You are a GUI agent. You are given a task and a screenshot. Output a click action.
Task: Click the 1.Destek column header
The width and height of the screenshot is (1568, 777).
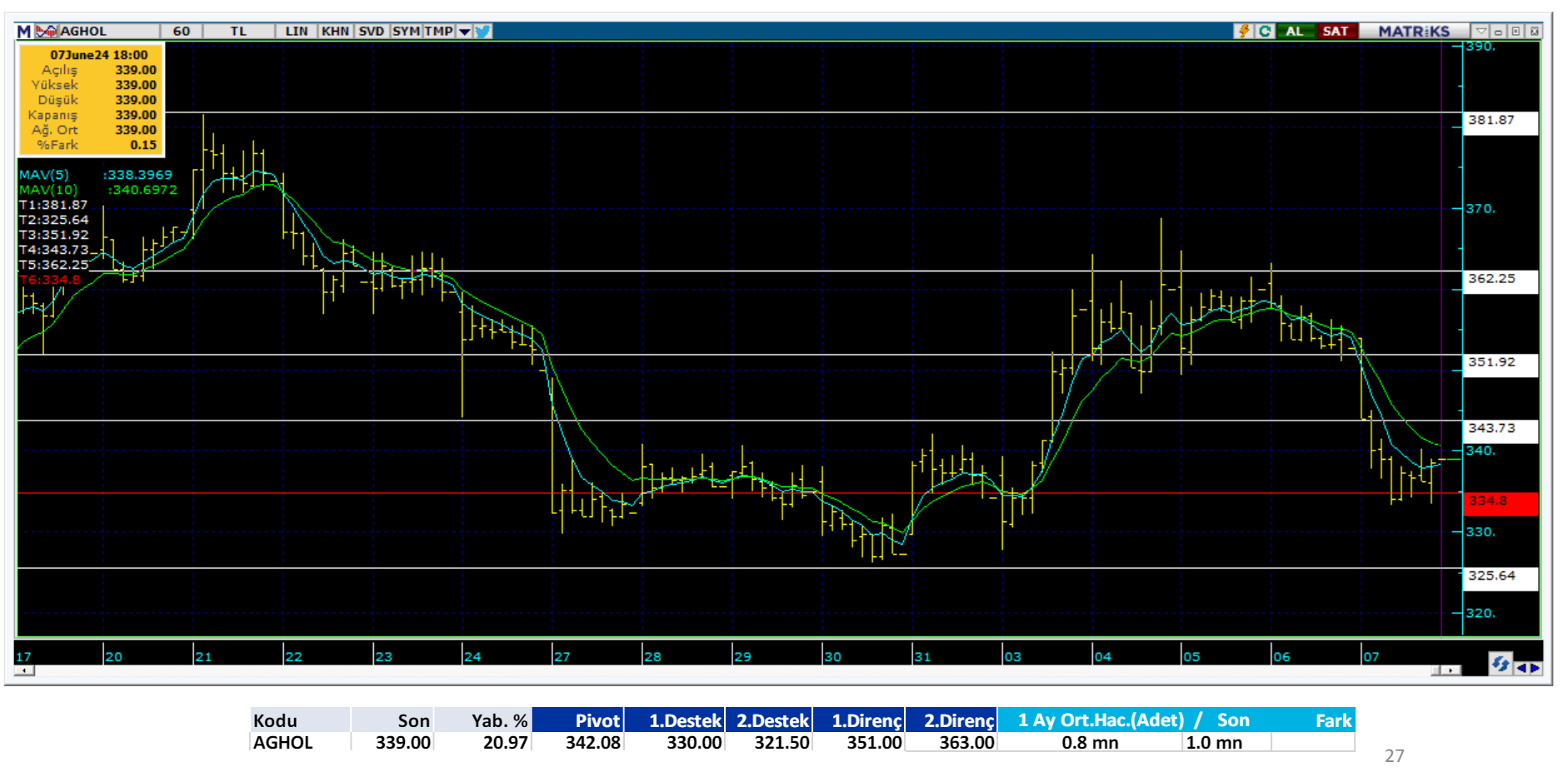pos(674,720)
